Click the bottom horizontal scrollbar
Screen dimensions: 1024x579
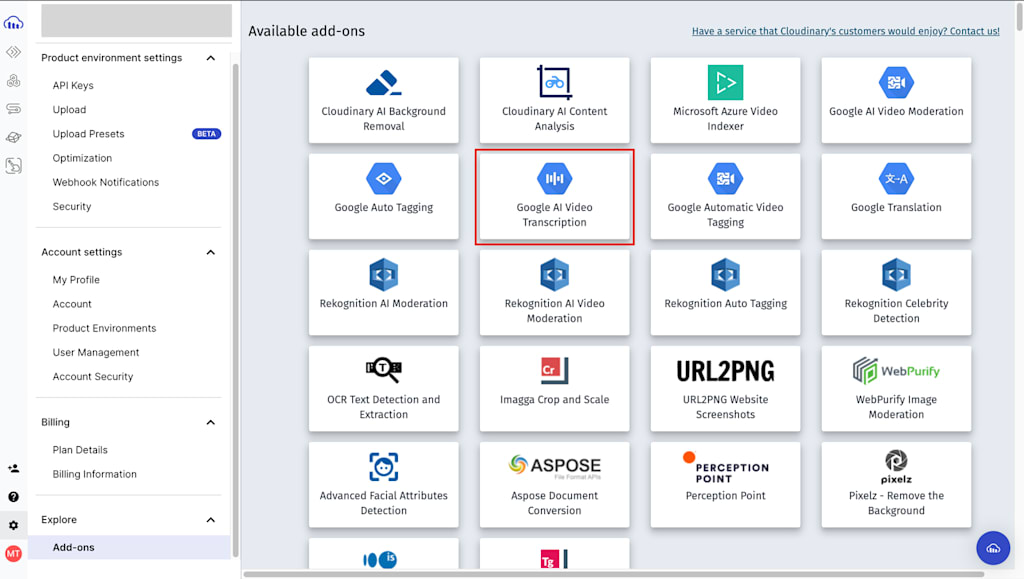614,574
